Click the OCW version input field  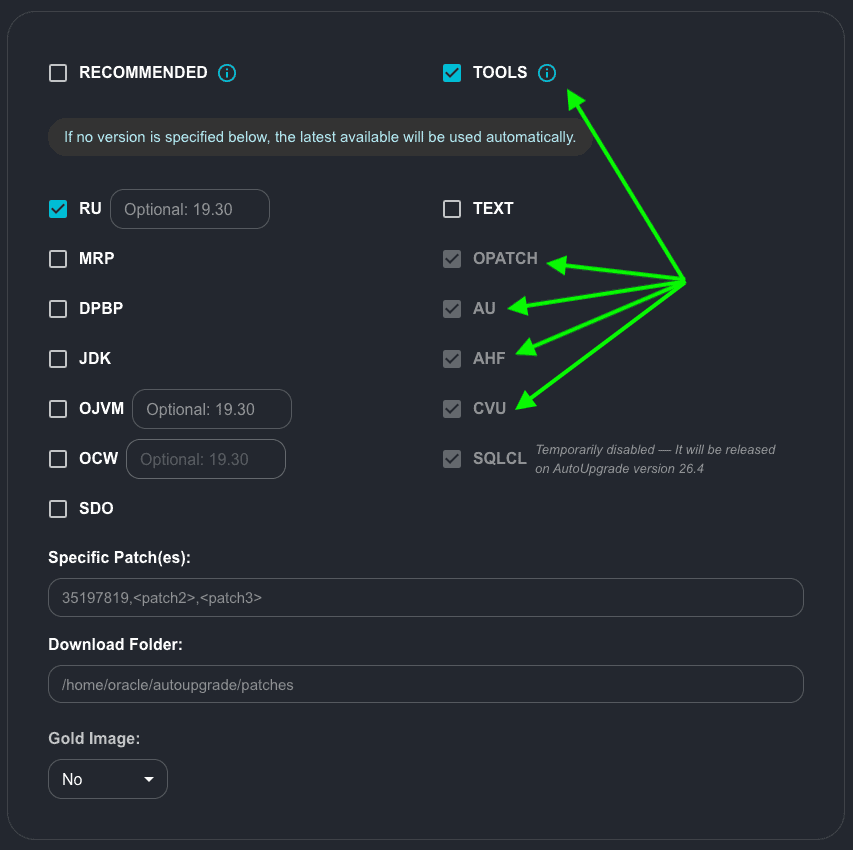(x=205, y=459)
